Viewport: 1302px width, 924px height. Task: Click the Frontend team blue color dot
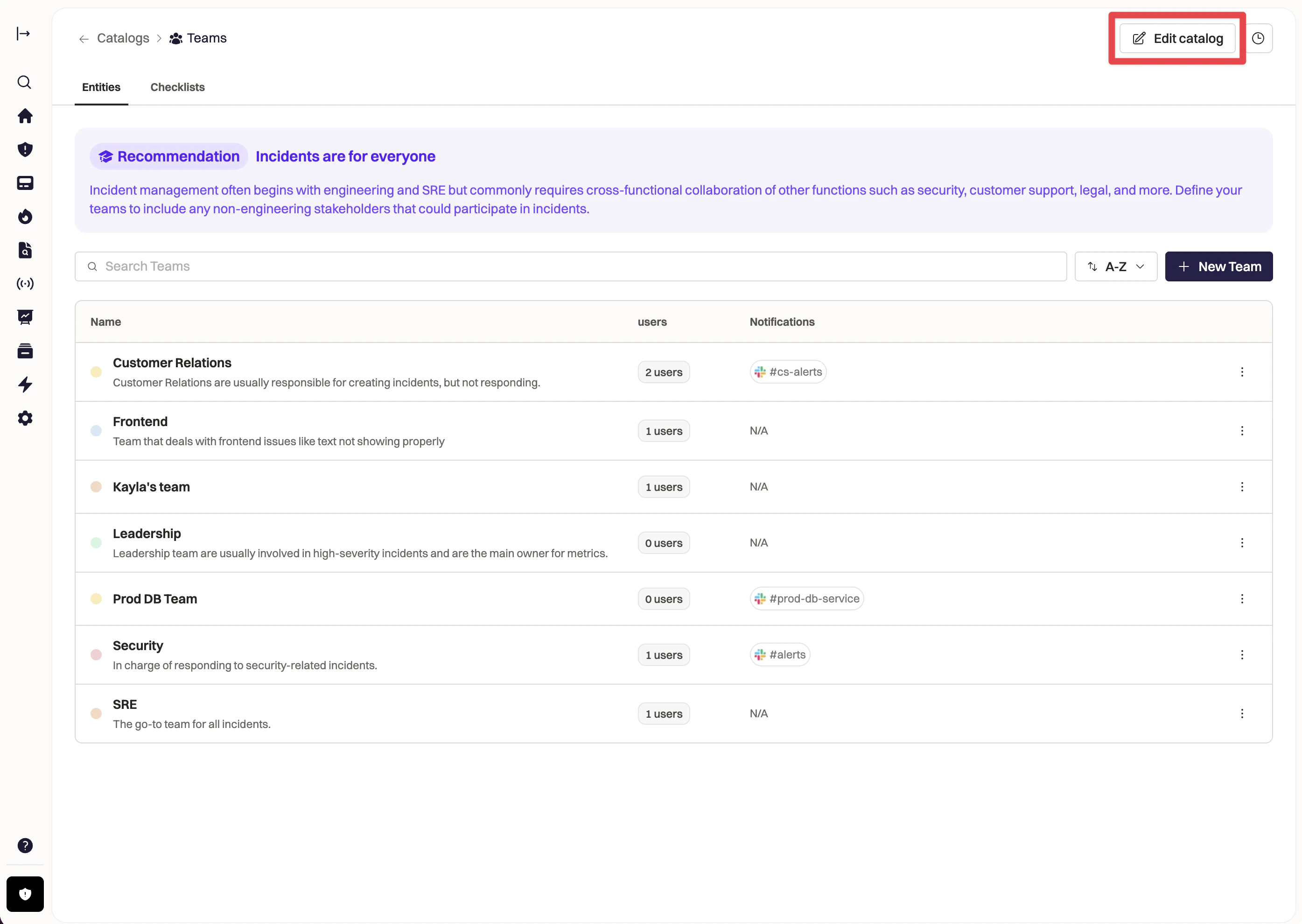click(96, 431)
